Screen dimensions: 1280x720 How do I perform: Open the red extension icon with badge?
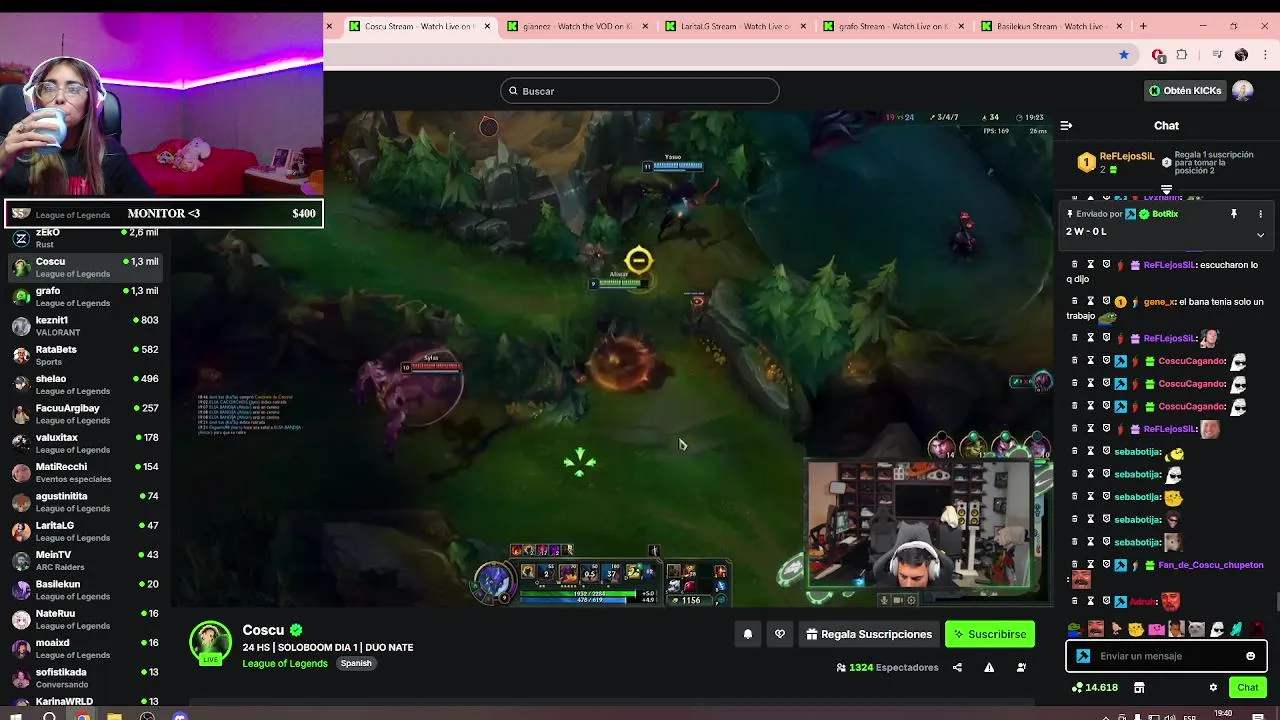(x=1158, y=55)
